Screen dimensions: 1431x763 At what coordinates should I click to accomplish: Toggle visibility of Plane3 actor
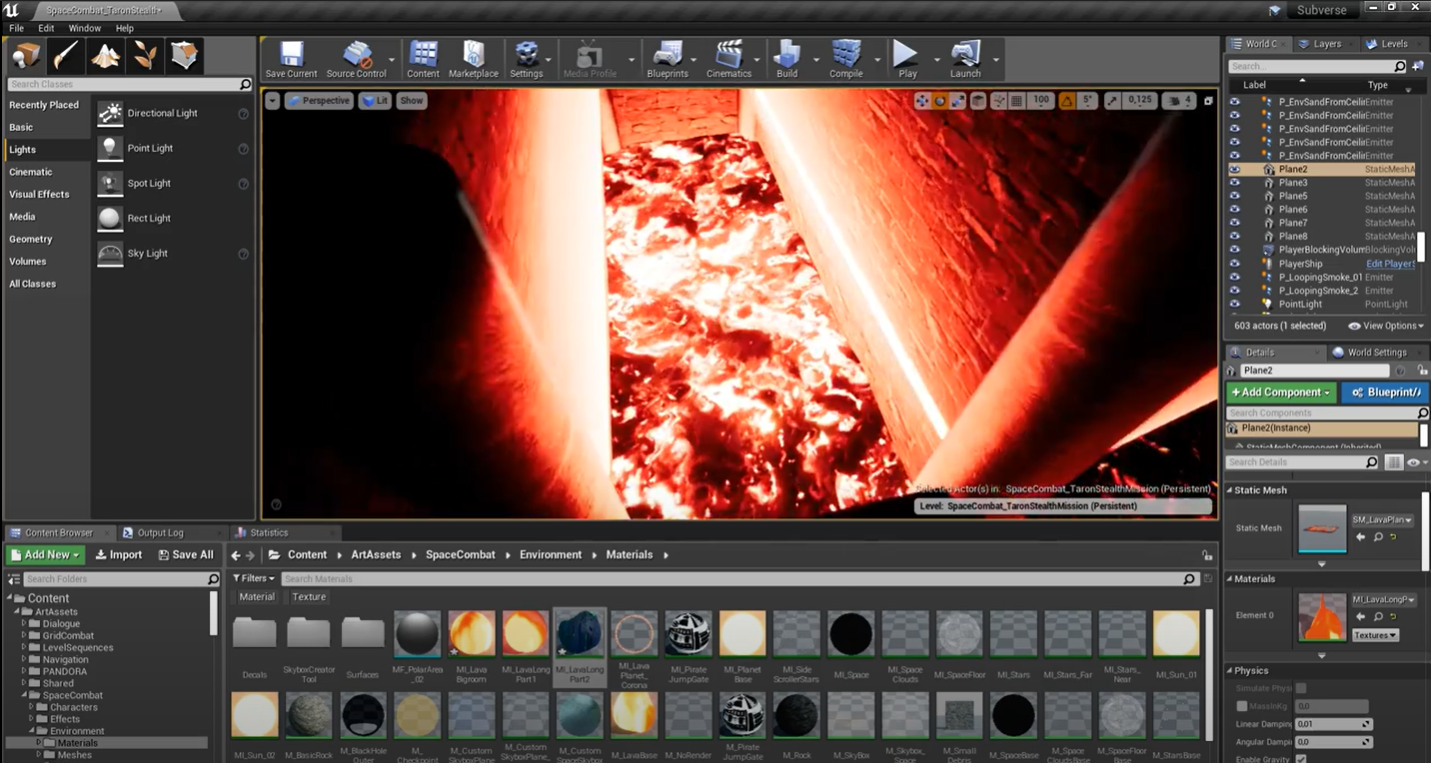pyautogui.click(x=1235, y=183)
